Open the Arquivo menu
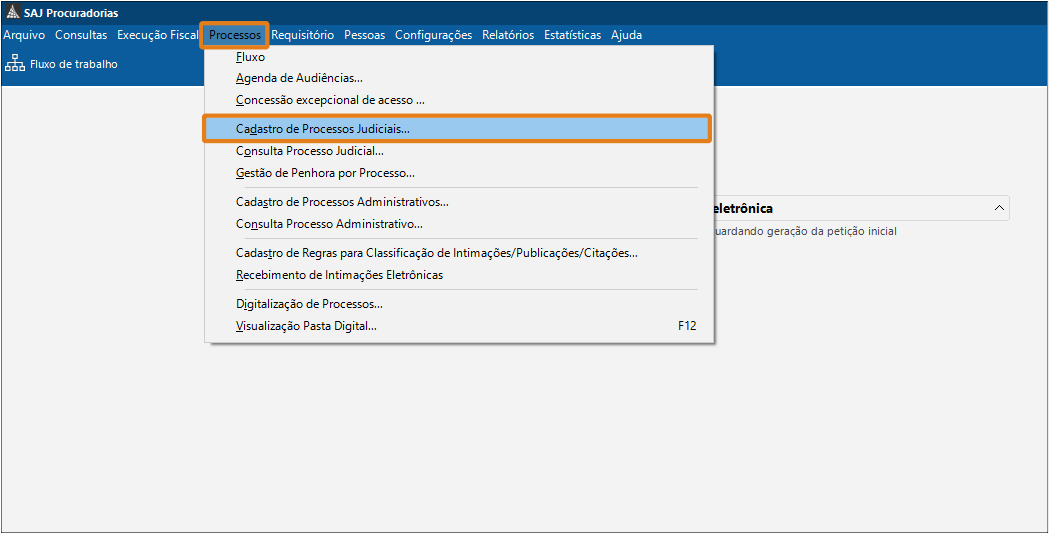Image resolution: width=1049 pixels, height=534 pixels. pos(24,35)
